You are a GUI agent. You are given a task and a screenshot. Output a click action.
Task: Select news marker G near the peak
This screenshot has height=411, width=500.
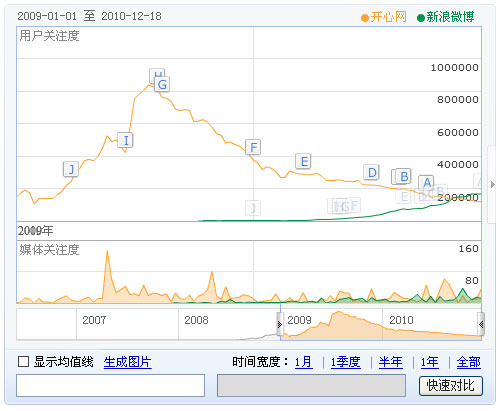[x=162, y=84]
